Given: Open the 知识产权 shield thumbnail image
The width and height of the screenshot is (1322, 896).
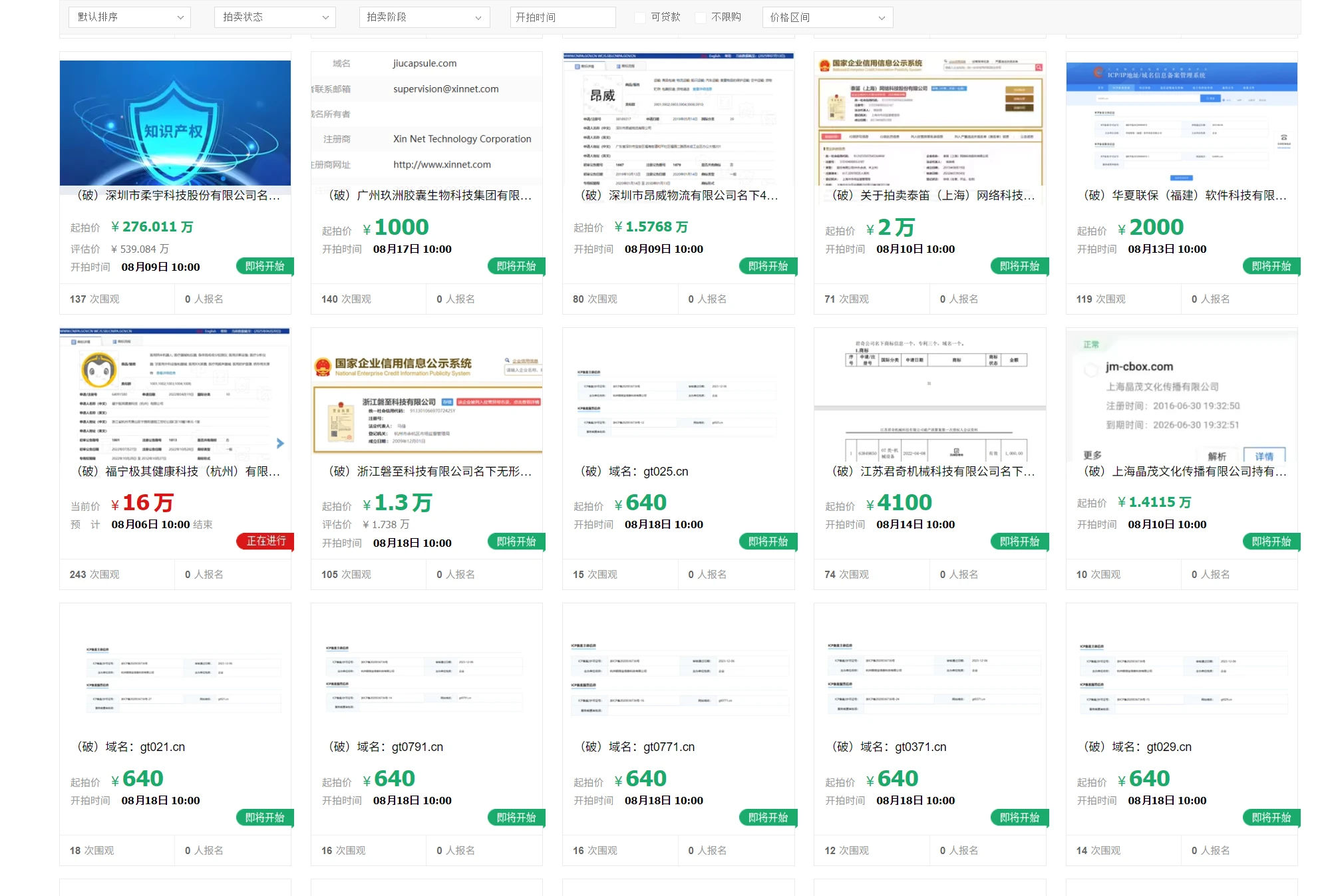Looking at the screenshot, I should [175, 122].
